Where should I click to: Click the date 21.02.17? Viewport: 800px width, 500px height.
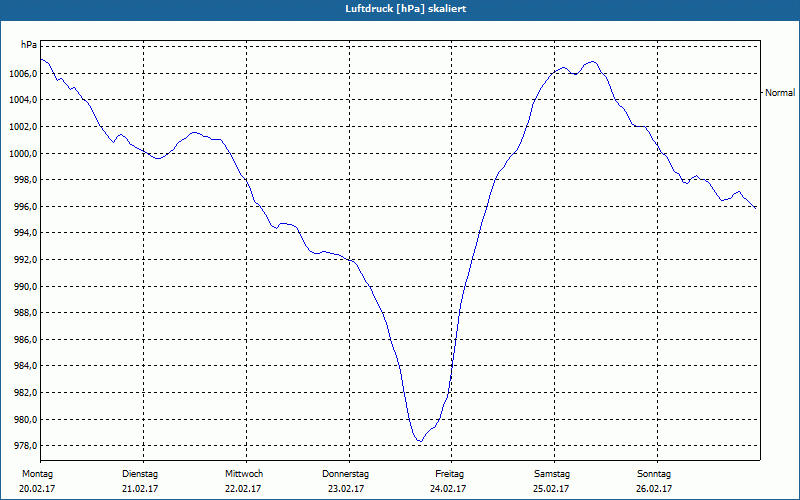[140, 489]
